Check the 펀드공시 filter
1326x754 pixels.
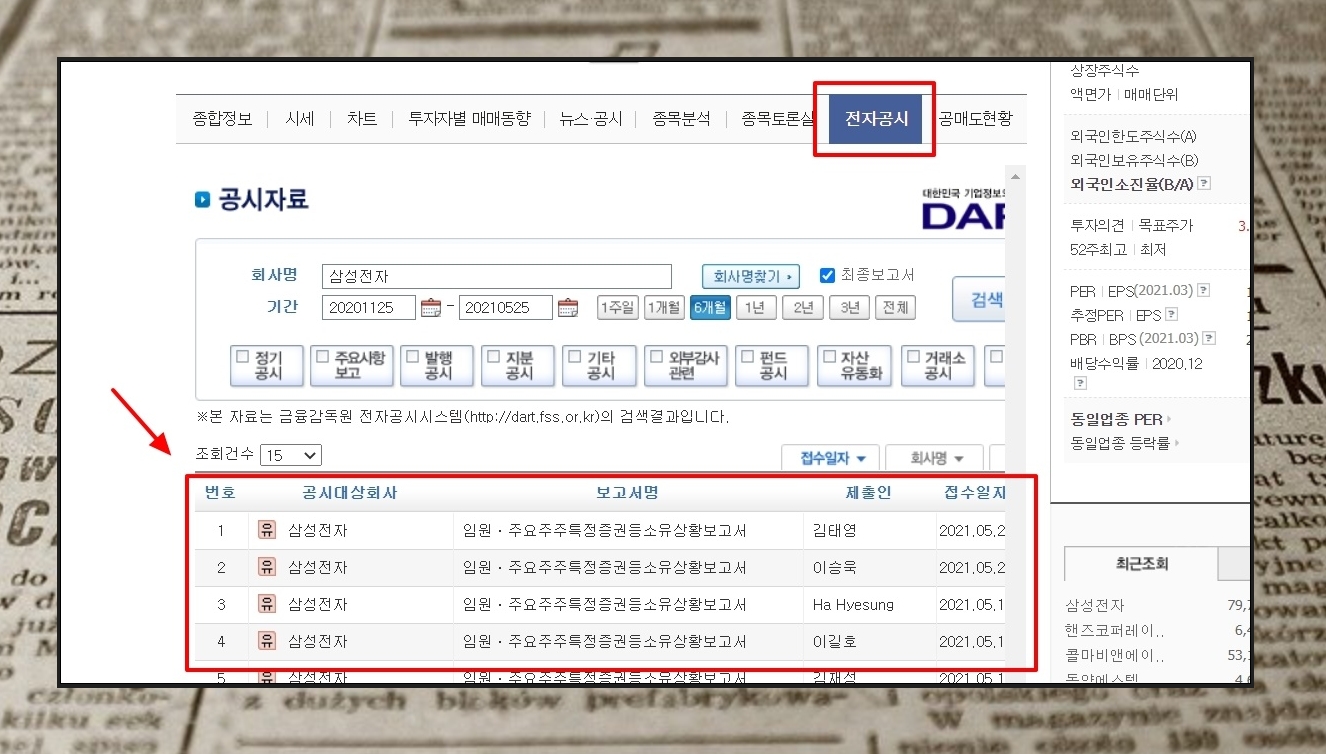click(x=747, y=356)
